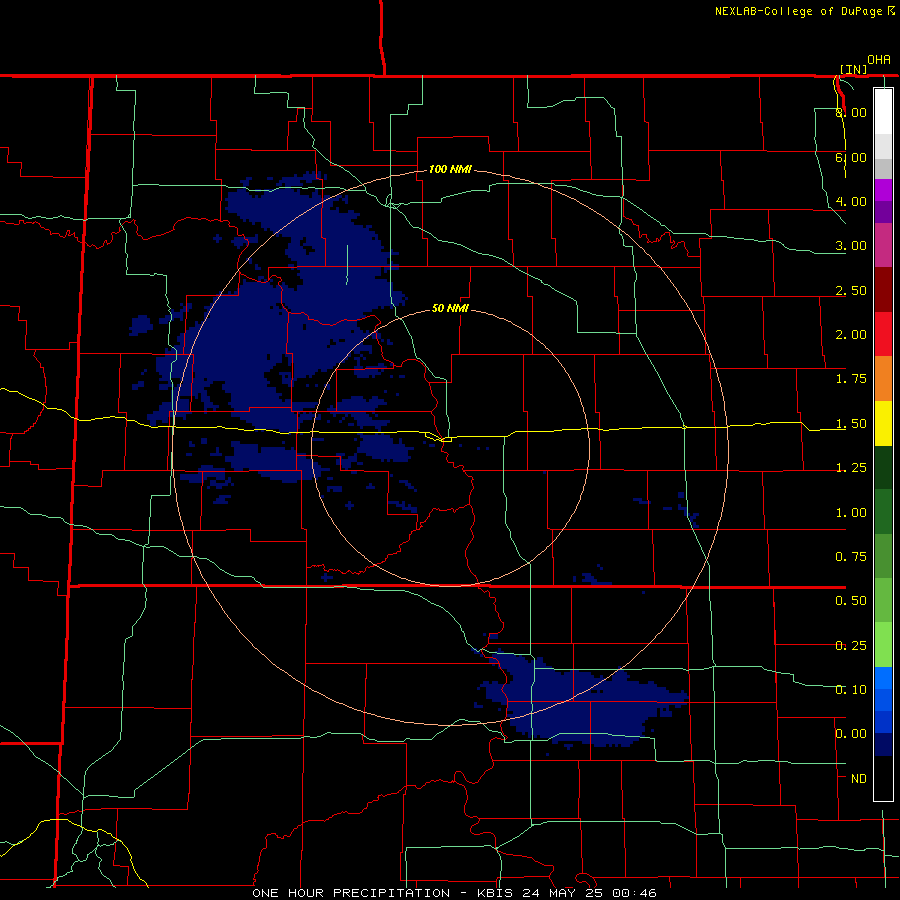Select the dark red legend swatch

tap(883, 290)
